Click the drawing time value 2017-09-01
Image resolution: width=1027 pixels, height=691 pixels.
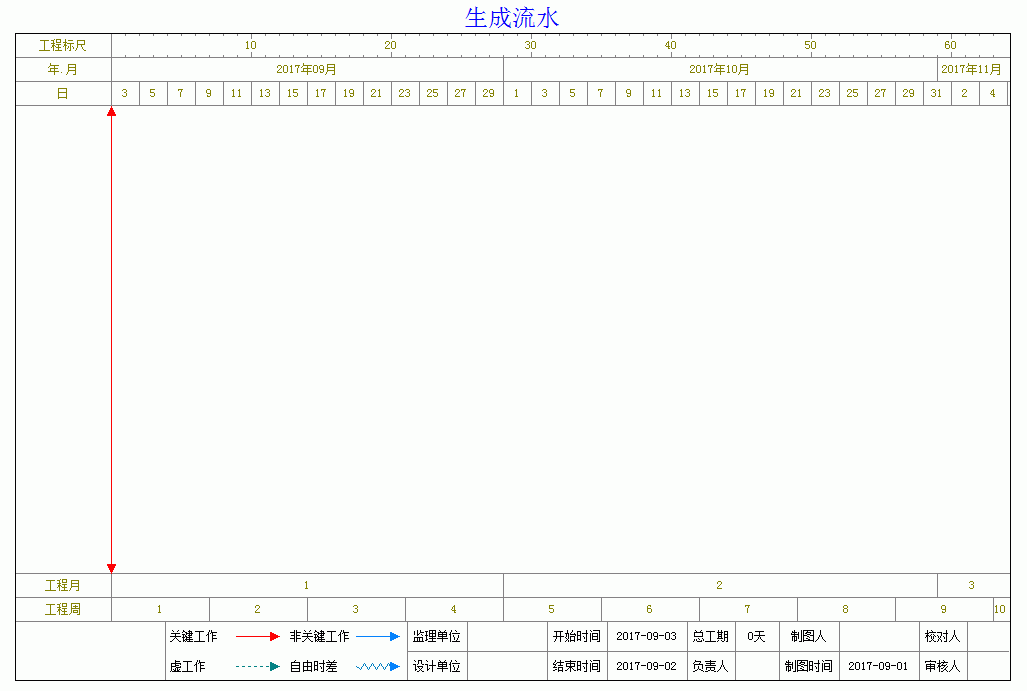878,666
